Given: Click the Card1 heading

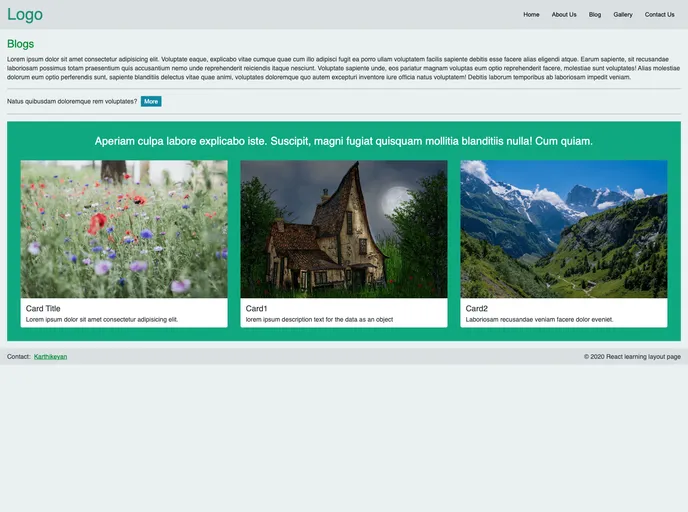Looking at the screenshot, I should coord(257,309).
